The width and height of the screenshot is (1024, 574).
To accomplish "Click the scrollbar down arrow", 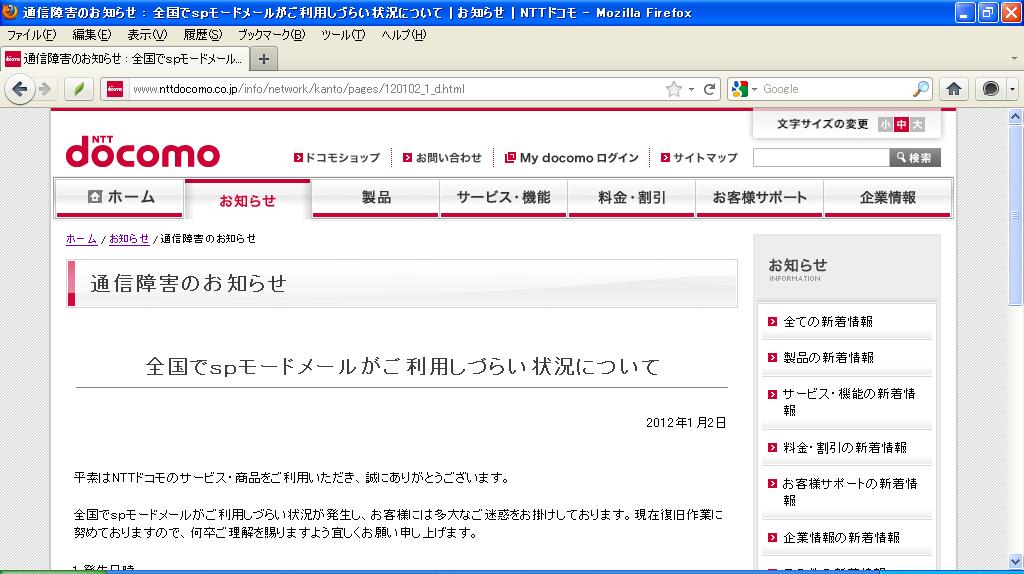I will coord(1015,560).
